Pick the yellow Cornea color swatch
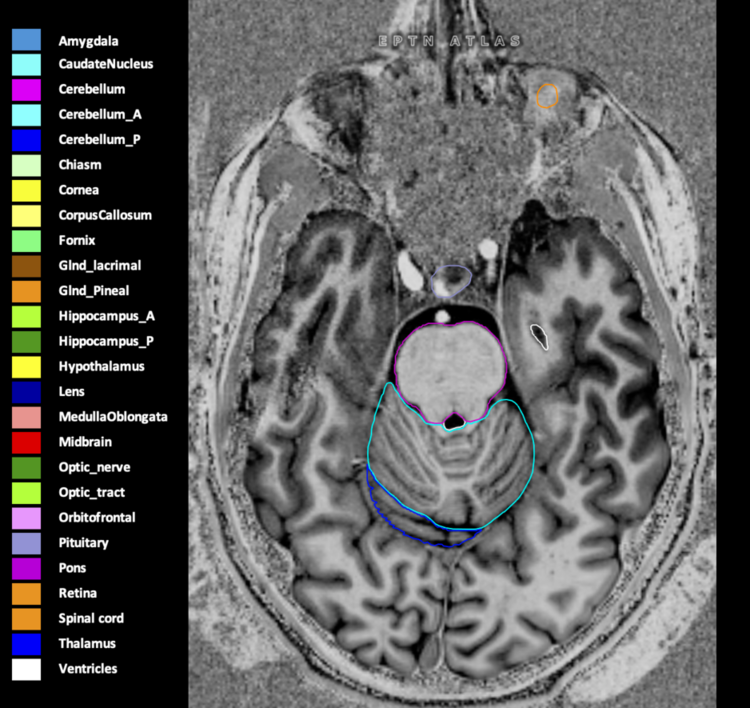The image size is (750, 708). [x=26, y=190]
